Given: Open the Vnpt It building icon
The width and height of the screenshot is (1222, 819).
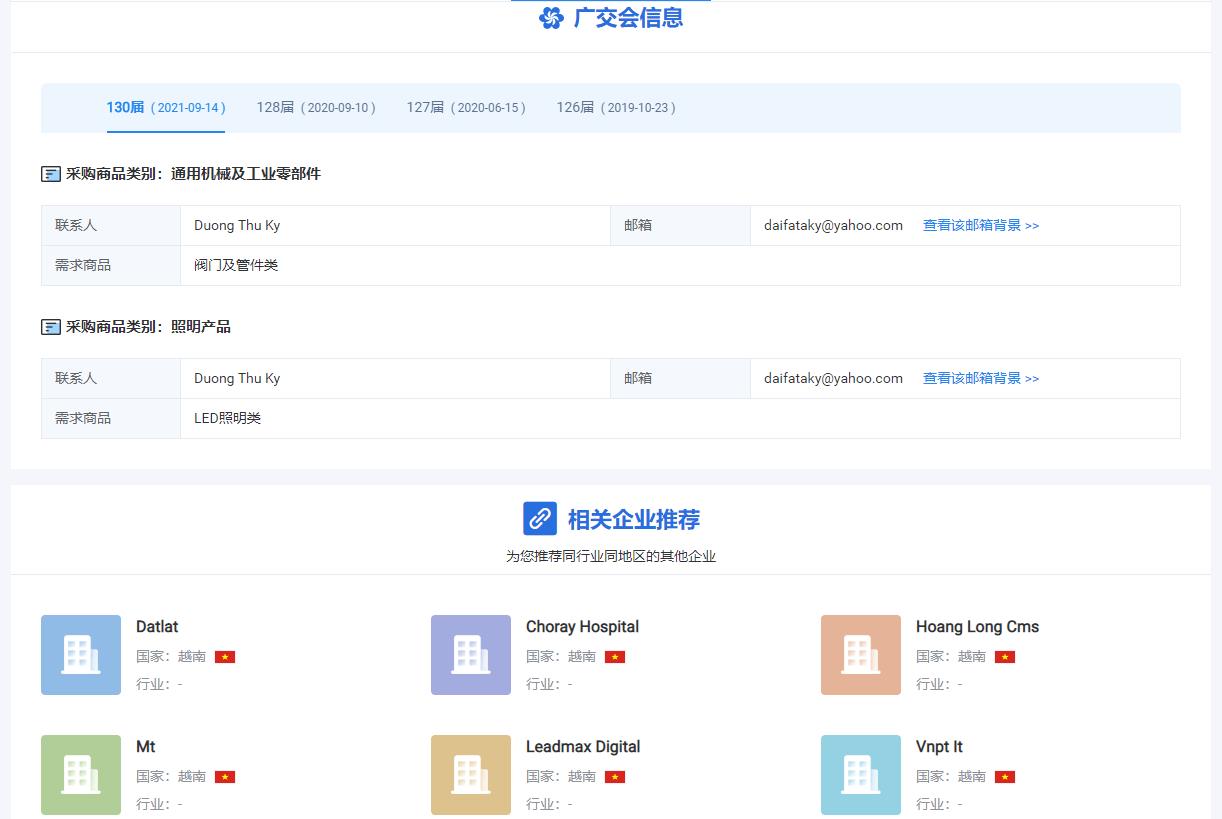Looking at the screenshot, I should pyautogui.click(x=861, y=775).
